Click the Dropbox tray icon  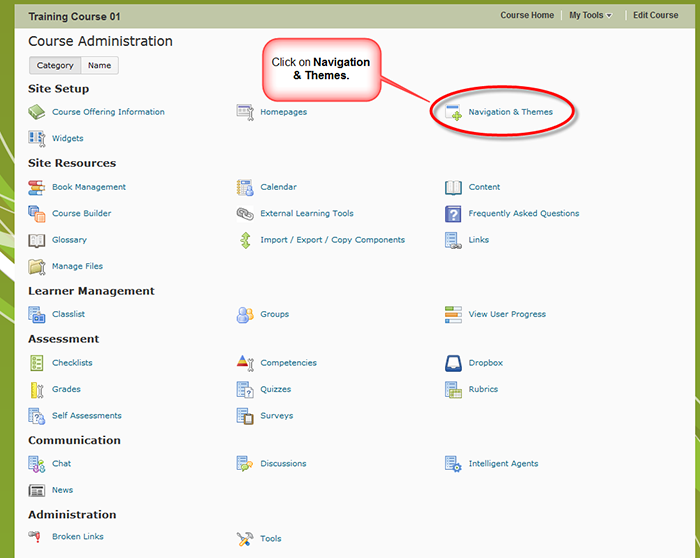453,363
